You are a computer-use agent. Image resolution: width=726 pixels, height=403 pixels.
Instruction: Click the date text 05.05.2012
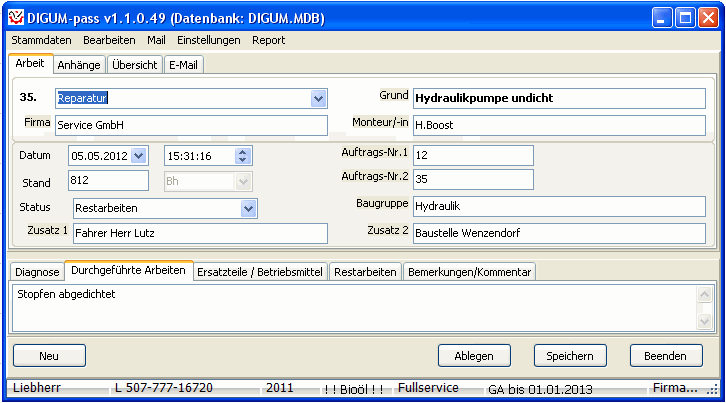point(100,156)
